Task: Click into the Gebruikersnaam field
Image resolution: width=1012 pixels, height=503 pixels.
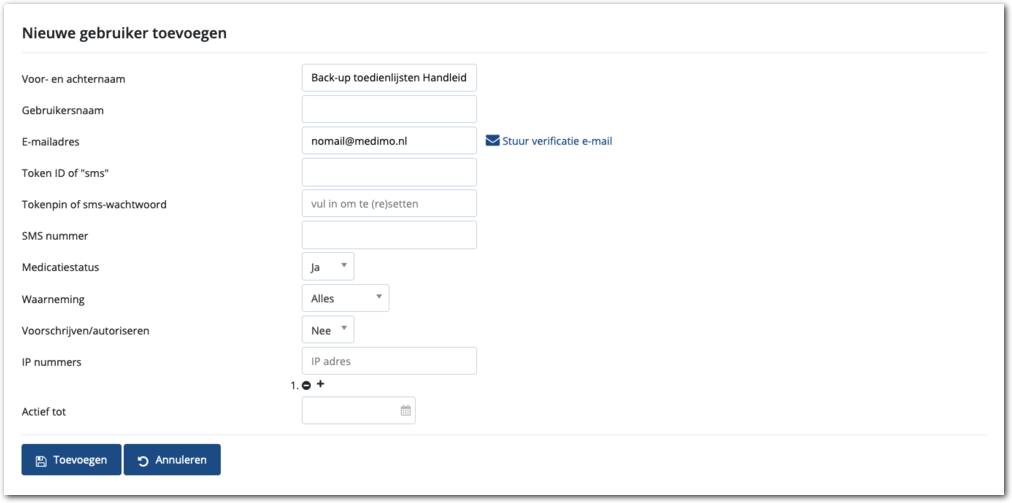Action: point(389,109)
